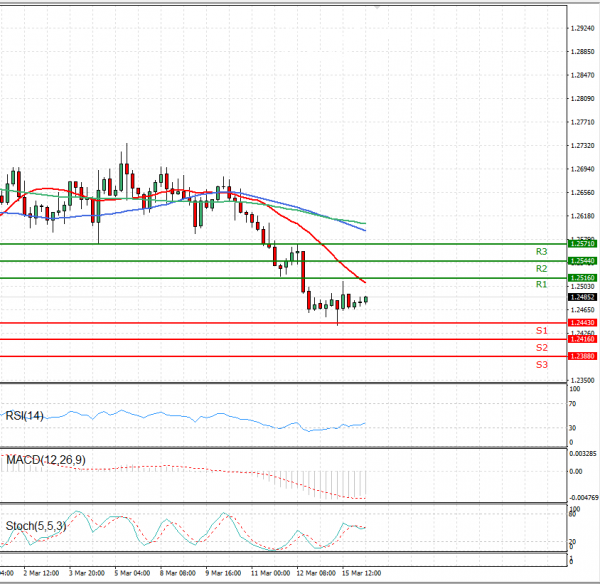Click the 1.28850 price axis label
Viewport: 600px width, 584px height.
tap(582, 52)
